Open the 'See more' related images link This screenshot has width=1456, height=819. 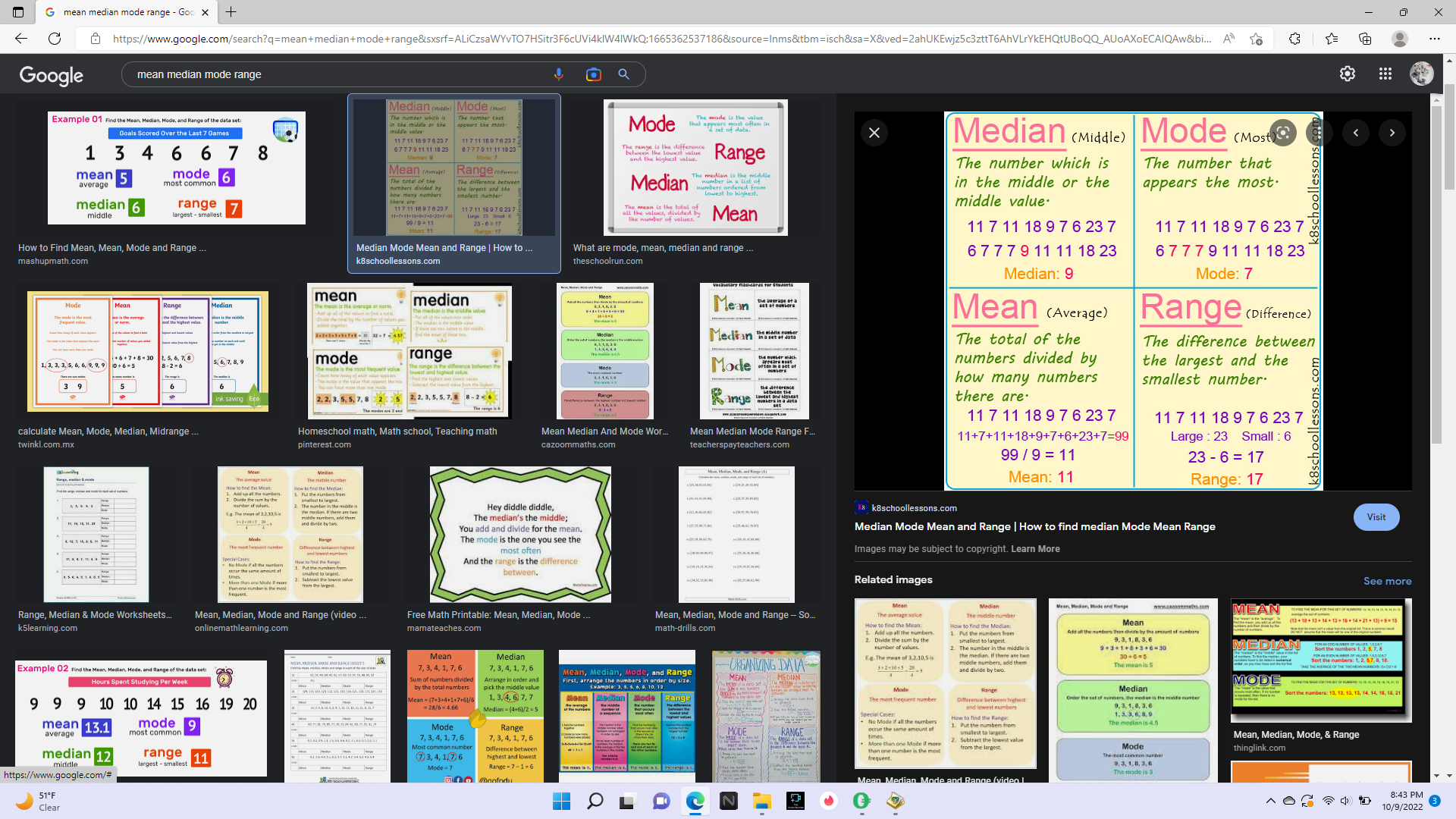pyautogui.click(x=1387, y=581)
